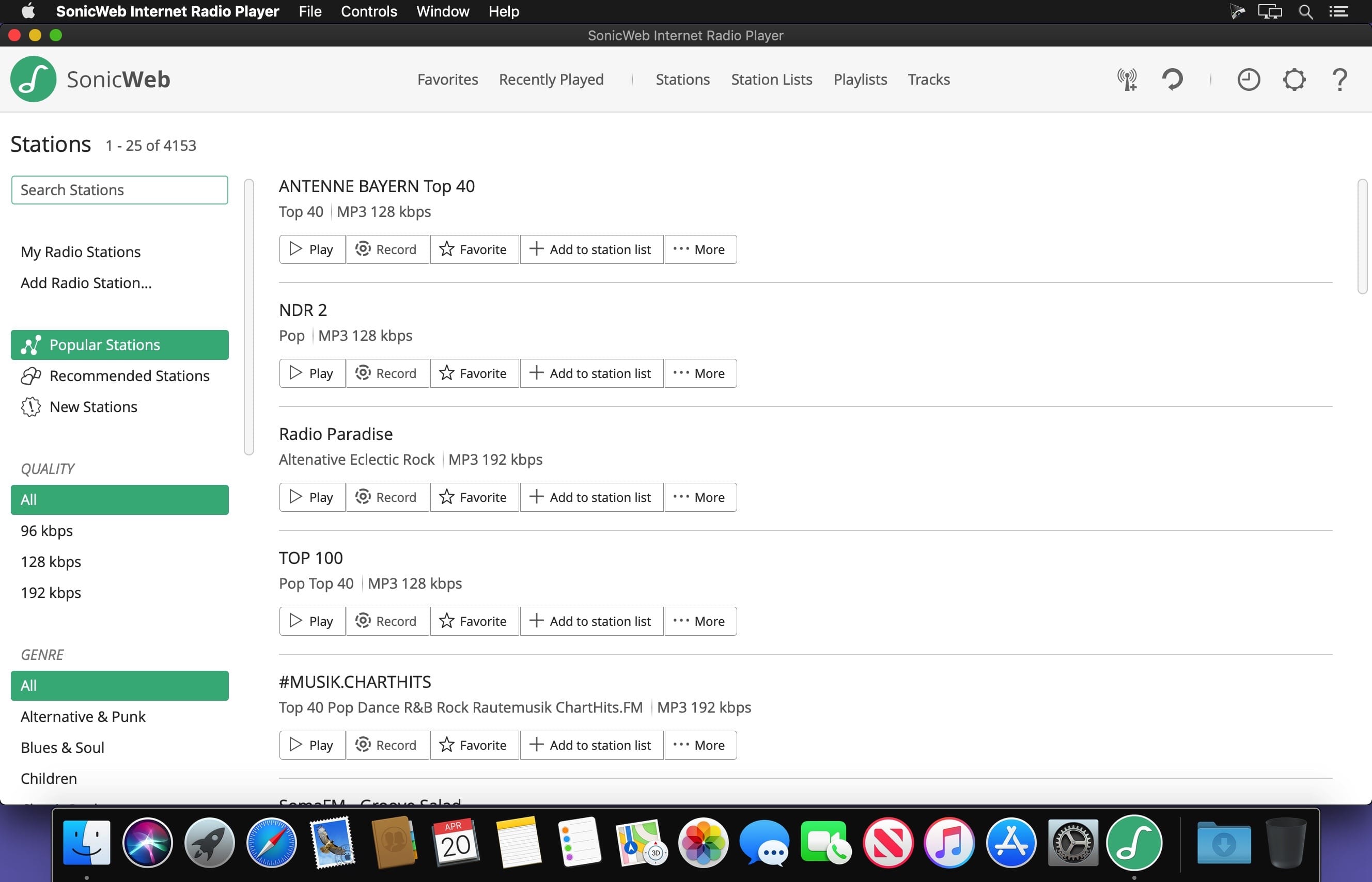Switch to the Playlists tab
Viewport: 1372px width, 882px height.
(x=859, y=80)
